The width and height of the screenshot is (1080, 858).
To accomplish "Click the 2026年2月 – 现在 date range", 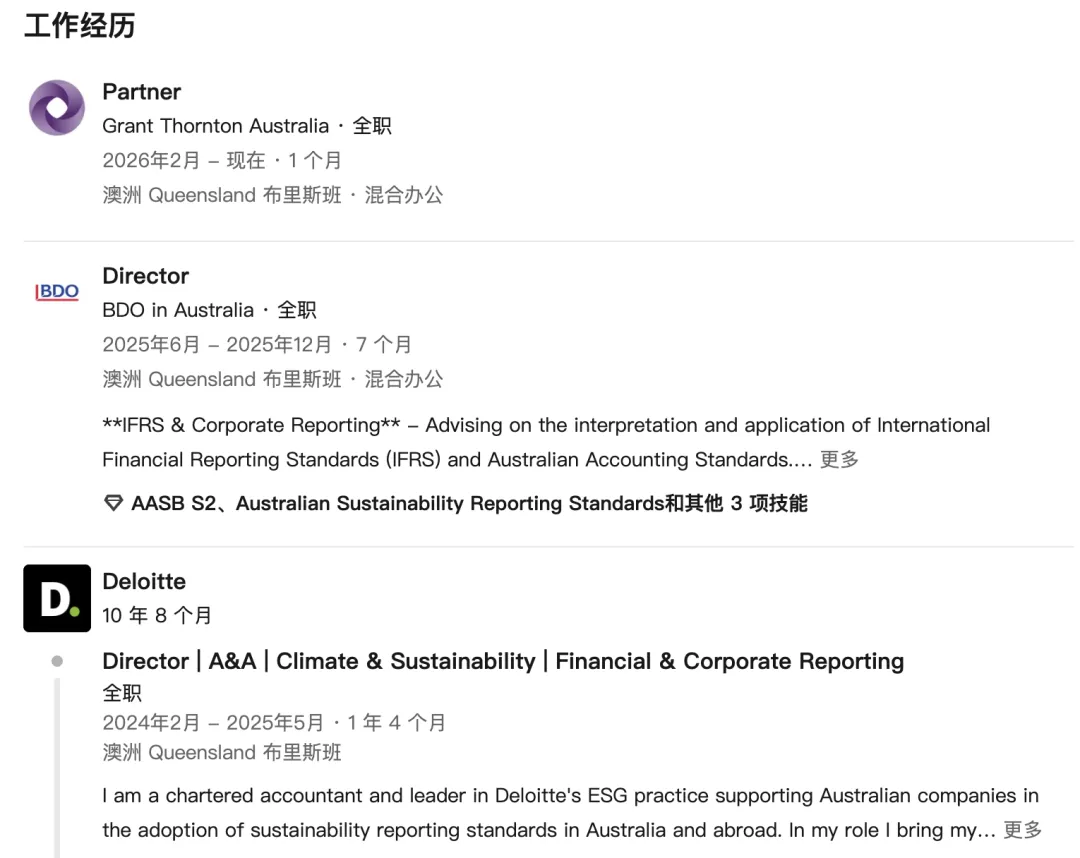I will (x=184, y=160).
